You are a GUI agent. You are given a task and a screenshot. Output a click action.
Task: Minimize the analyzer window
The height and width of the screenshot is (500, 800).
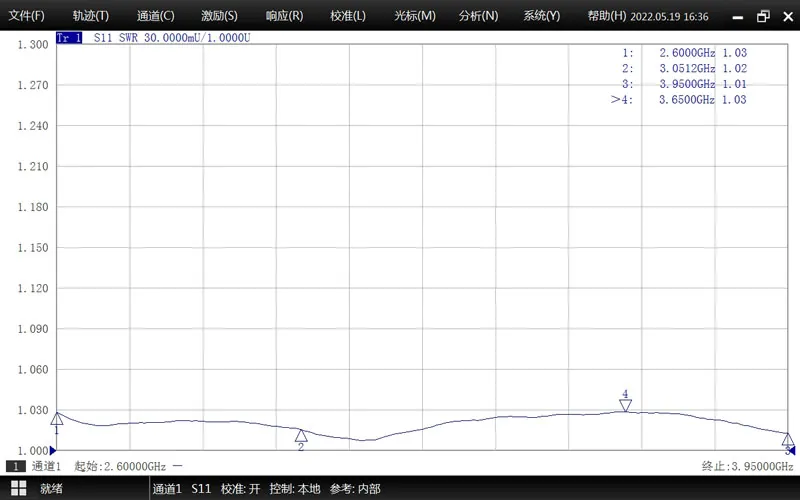click(x=738, y=17)
